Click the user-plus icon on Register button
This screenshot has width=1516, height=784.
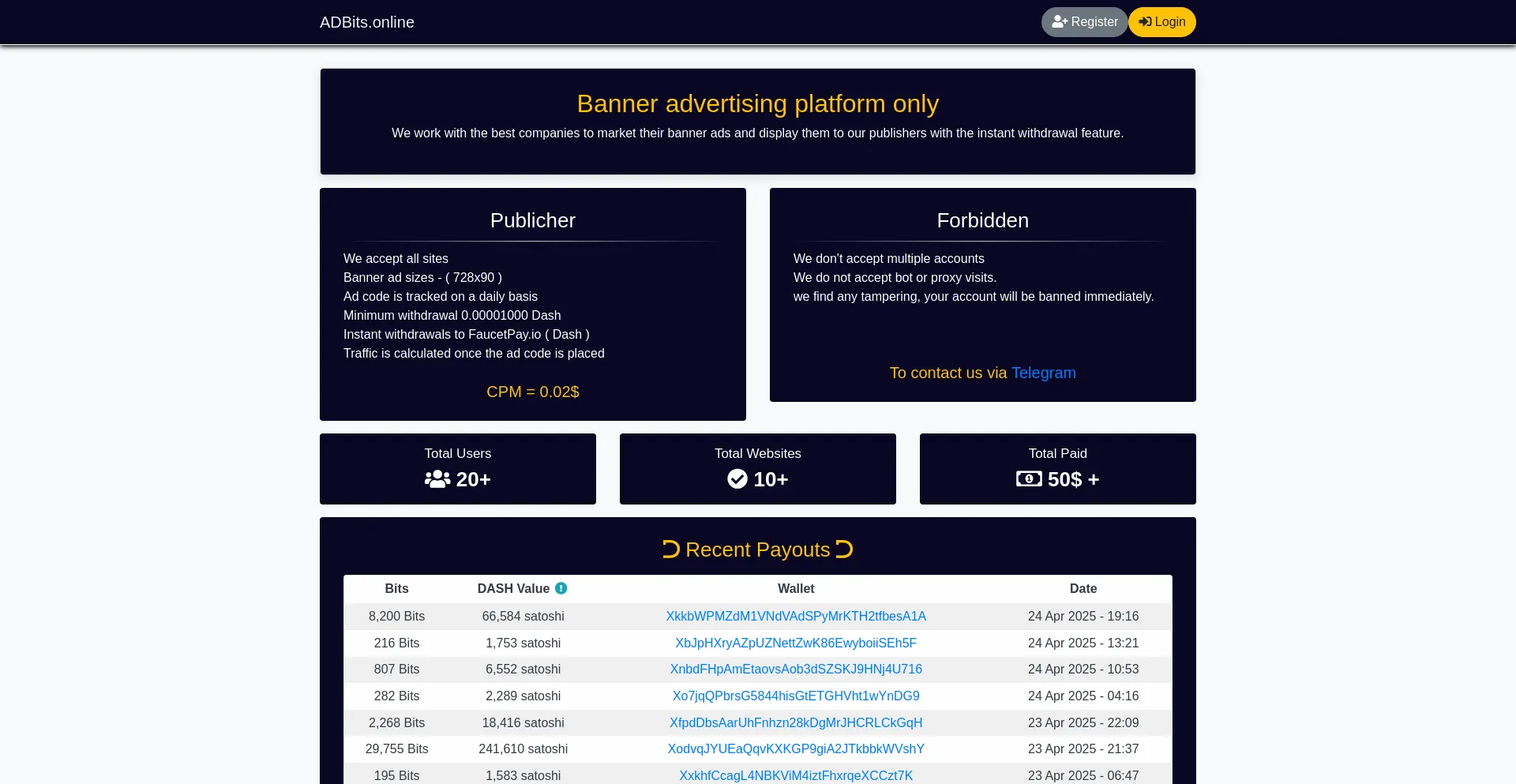click(1060, 21)
